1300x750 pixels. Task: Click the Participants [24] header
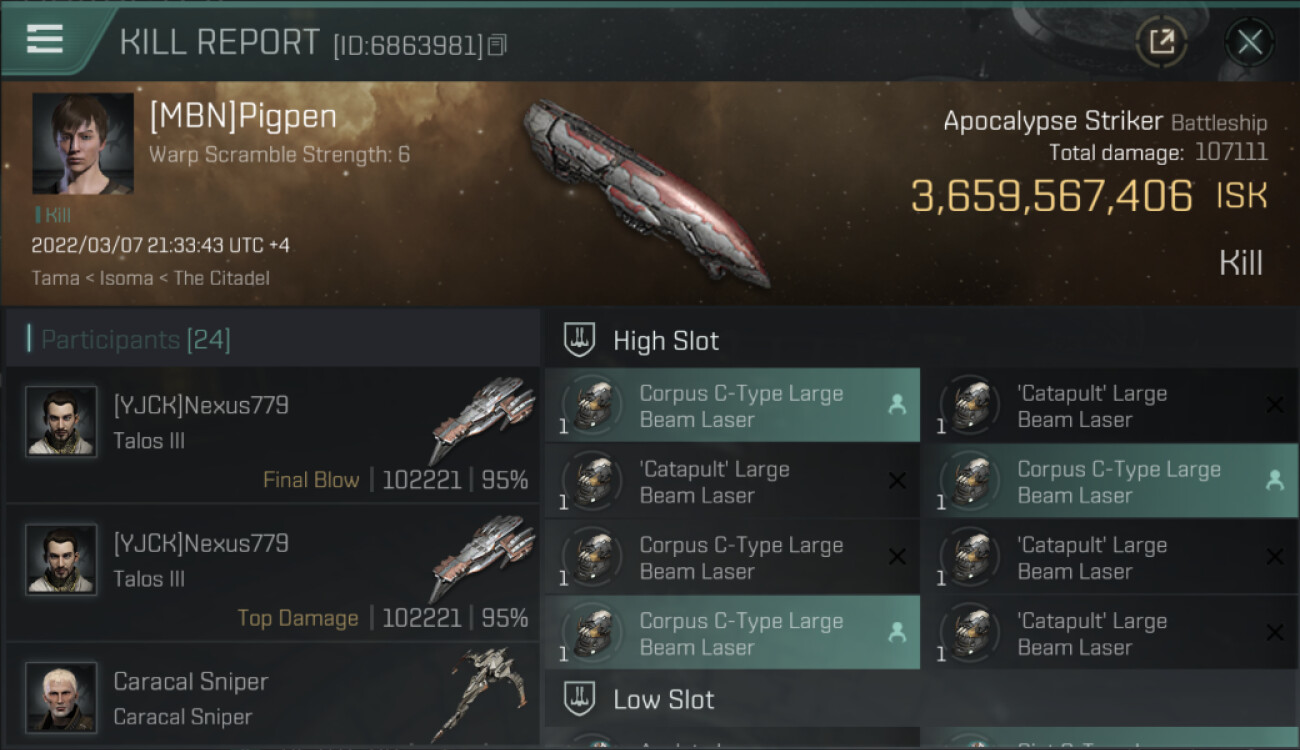pyautogui.click(x=136, y=340)
